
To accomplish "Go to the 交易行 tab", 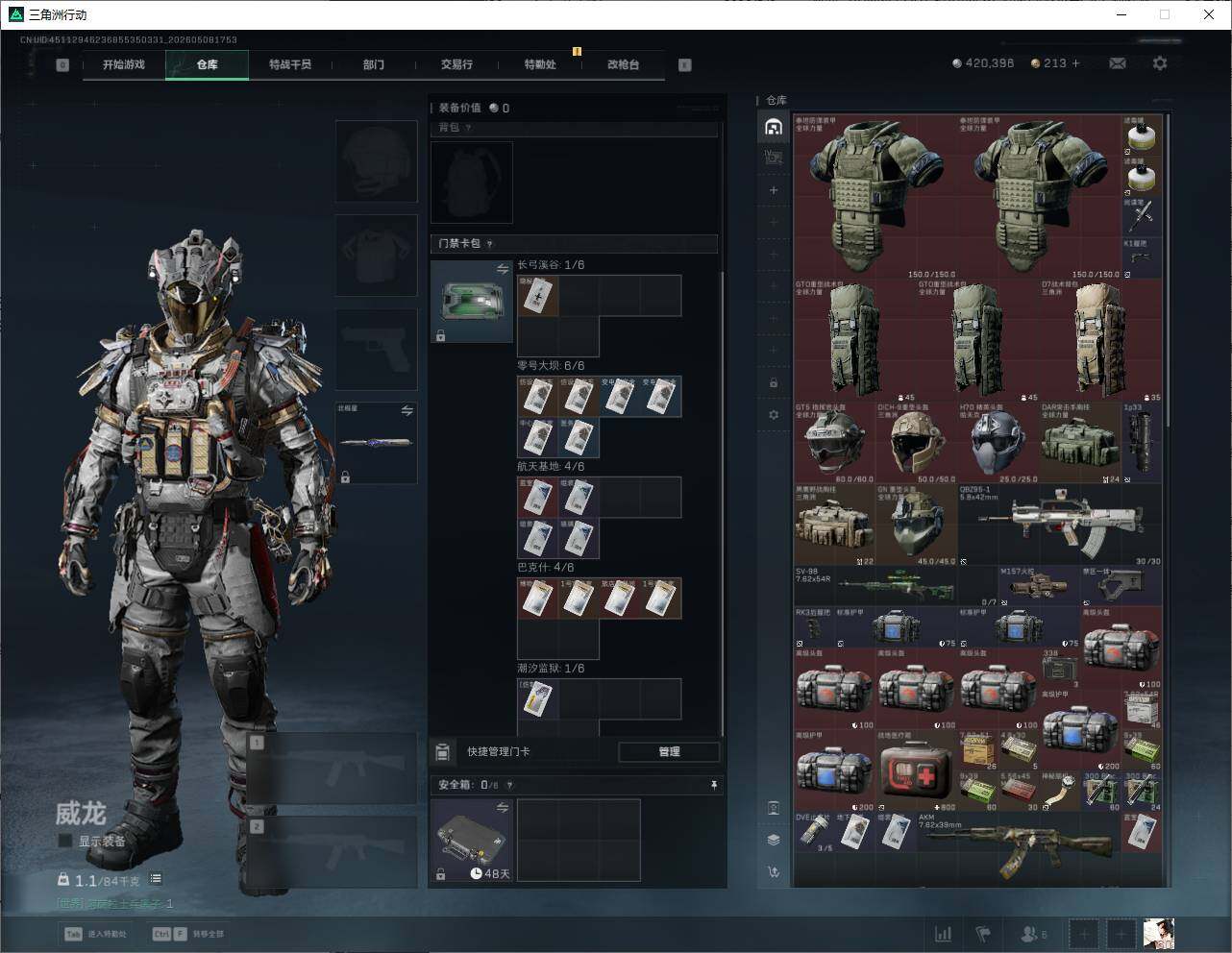I will click(456, 64).
